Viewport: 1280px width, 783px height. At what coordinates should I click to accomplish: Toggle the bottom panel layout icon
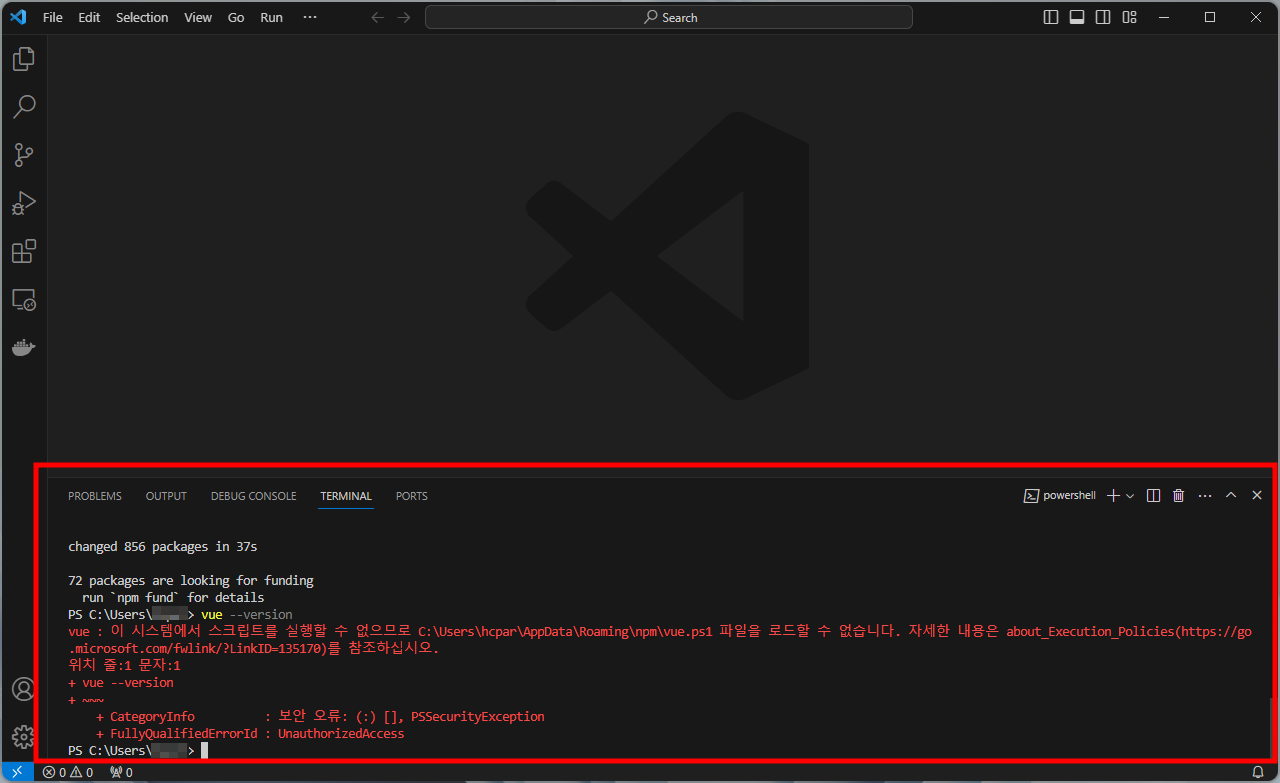click(1077, 17)
